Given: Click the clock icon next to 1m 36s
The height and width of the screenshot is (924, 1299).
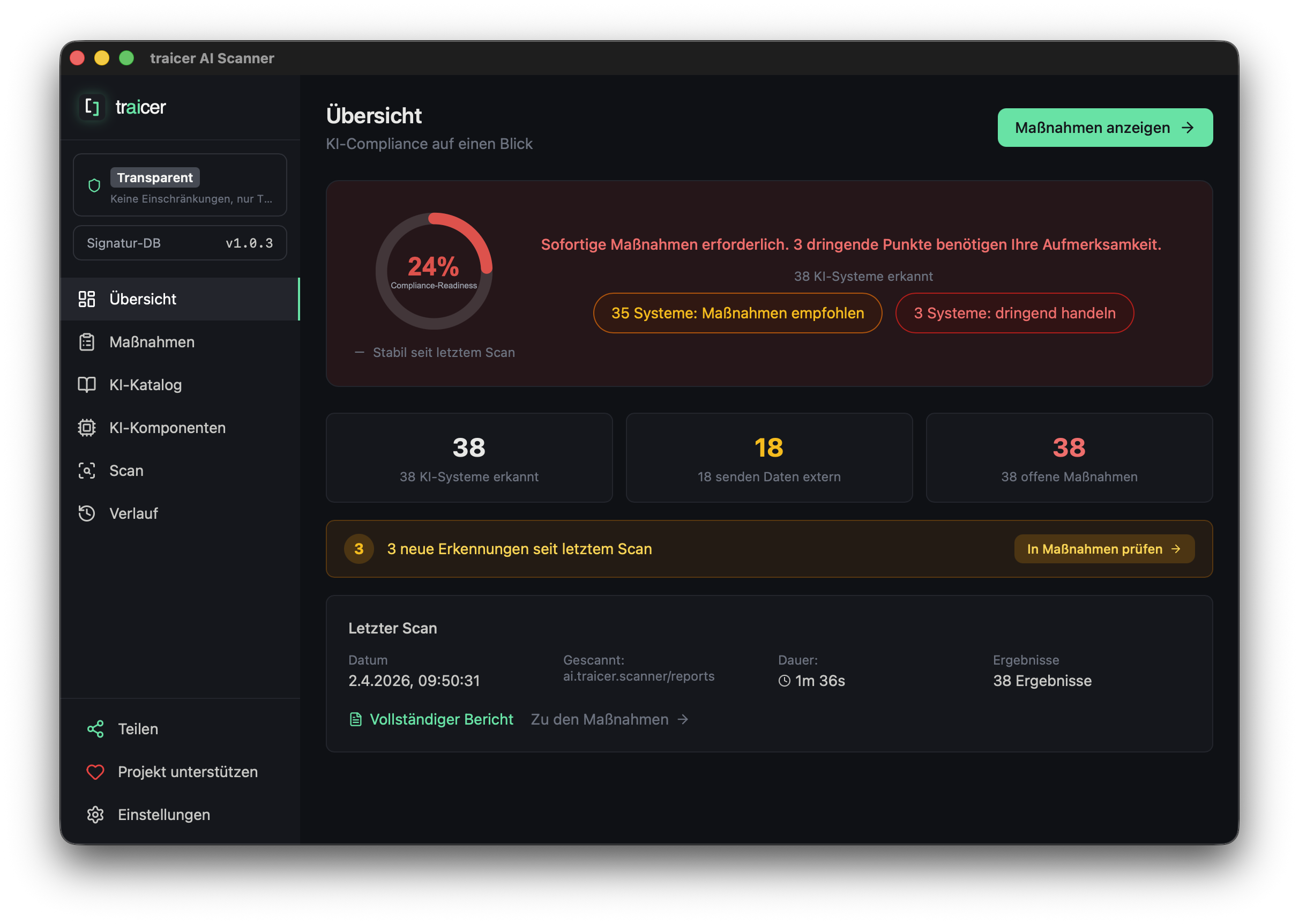Looking at the screenshot, I should (x=785, y=681).
